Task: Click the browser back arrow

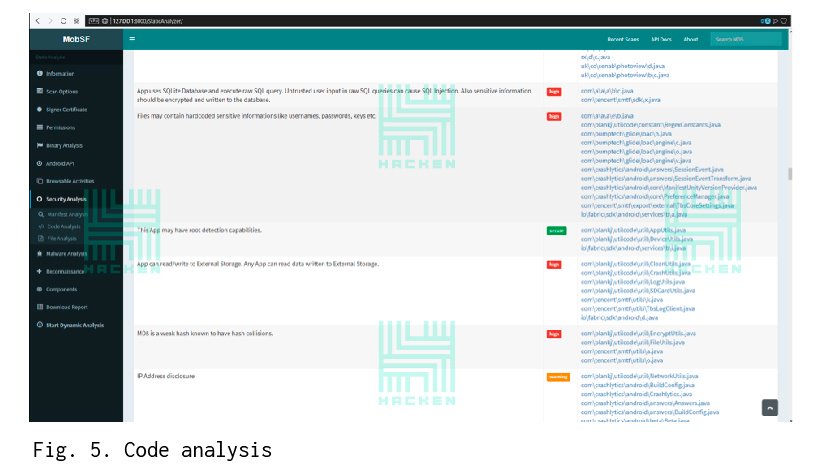Action: [37, 21]
